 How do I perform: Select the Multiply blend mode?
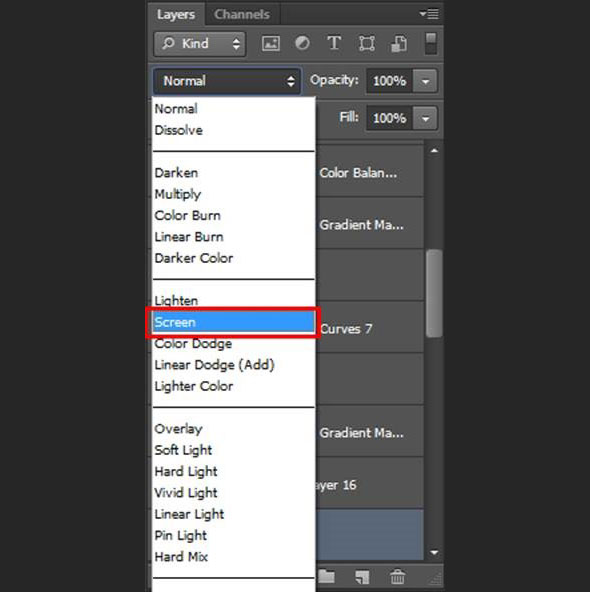click(177, 194)
